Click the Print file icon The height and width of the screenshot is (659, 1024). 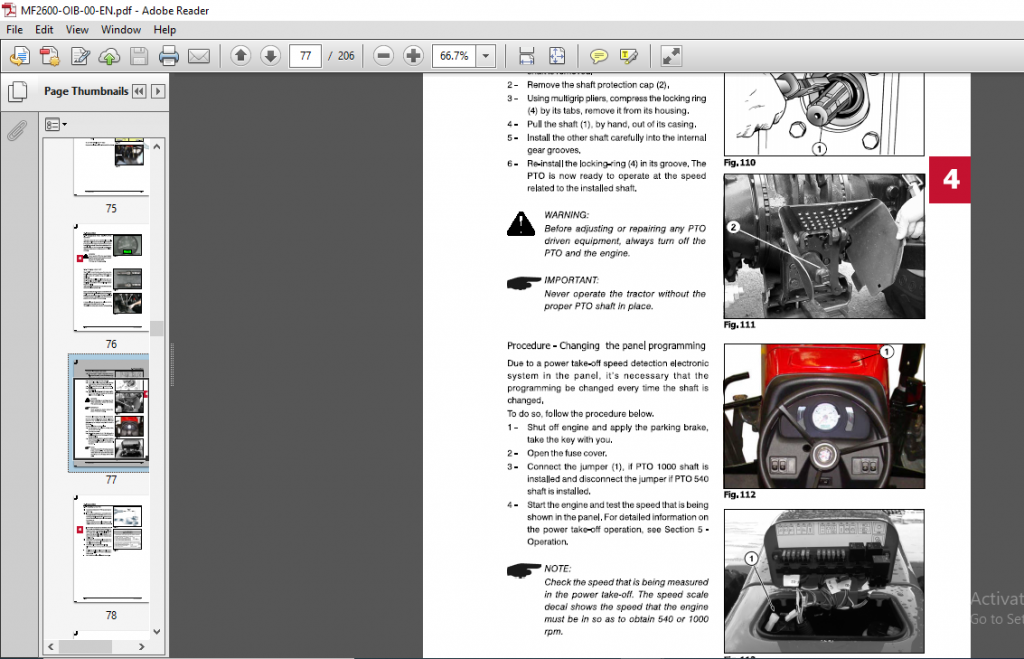(168, 56)
